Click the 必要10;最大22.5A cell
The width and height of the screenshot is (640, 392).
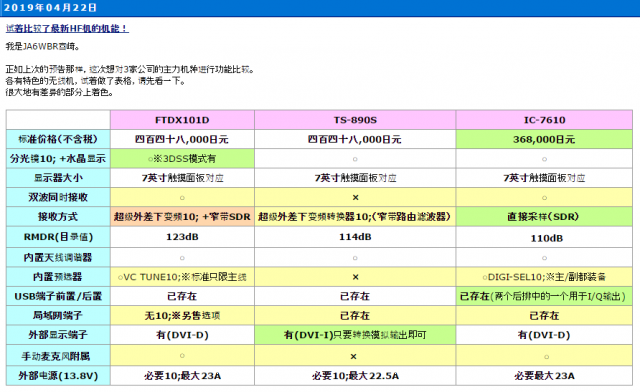(x=355, y=376)
